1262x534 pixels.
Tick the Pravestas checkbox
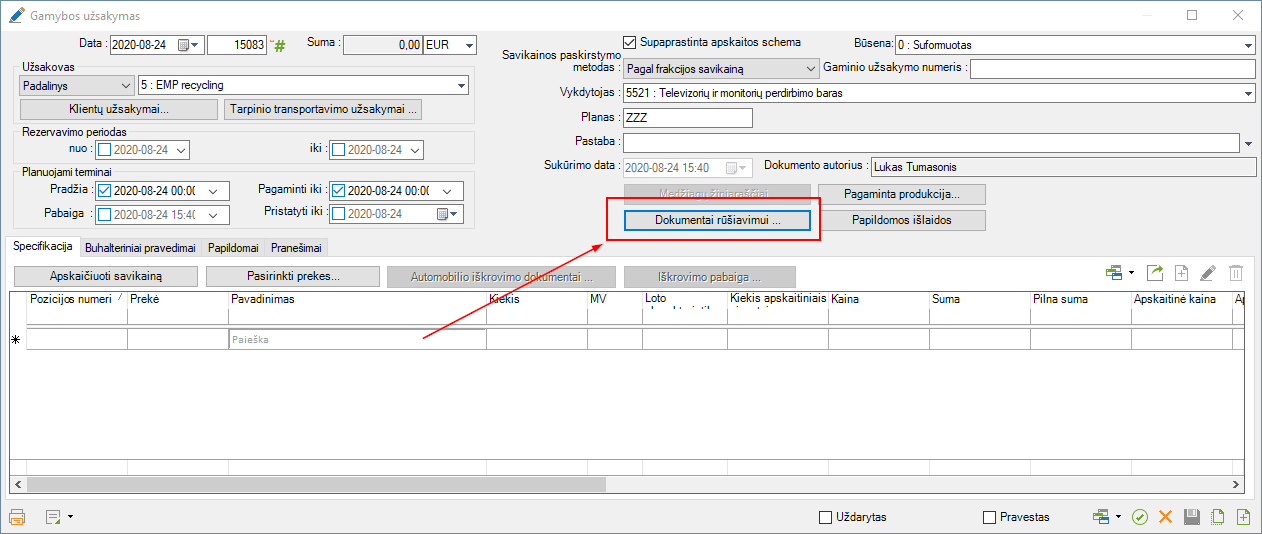pyautogui.click(x=990, y=517)
